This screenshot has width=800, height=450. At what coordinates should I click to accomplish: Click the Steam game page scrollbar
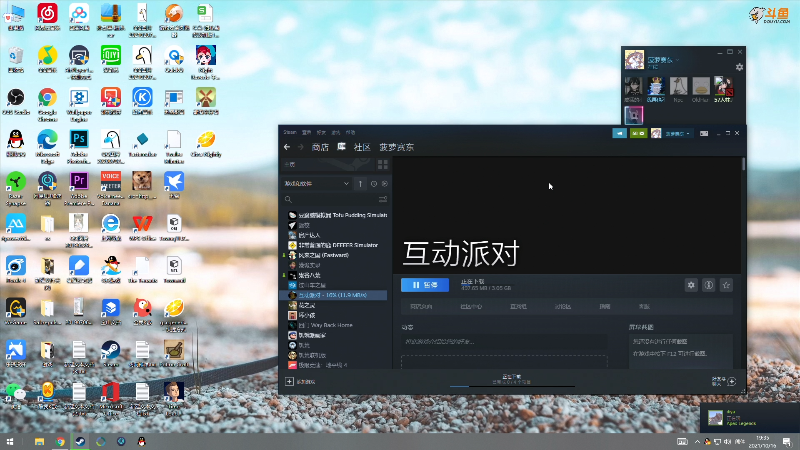point(743,164)
